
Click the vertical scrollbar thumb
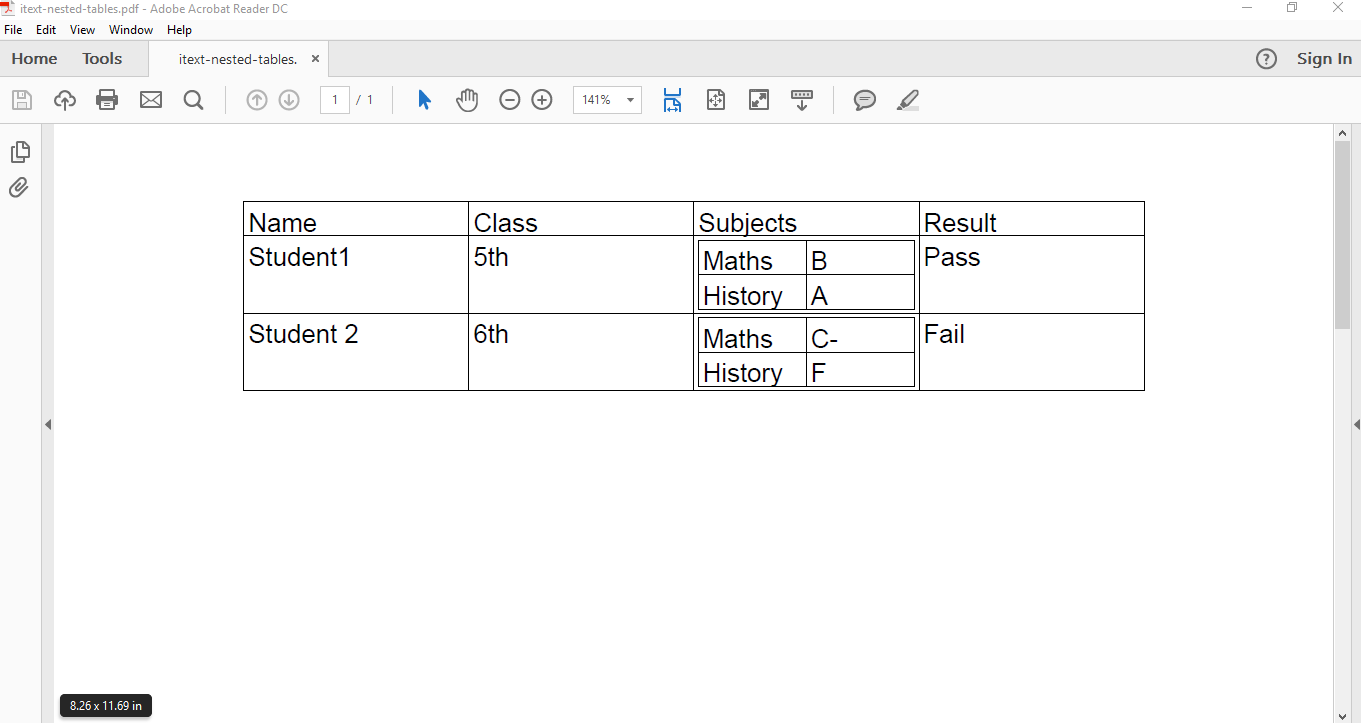1343,235
